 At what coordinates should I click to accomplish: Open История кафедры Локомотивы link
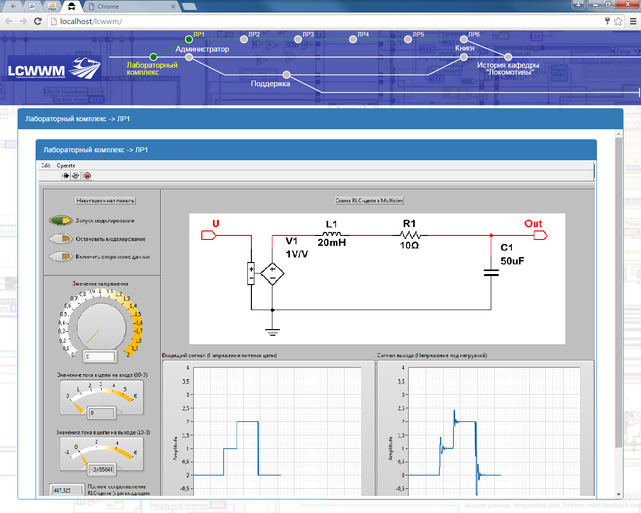pyautogui.click(x=507, y=69)
